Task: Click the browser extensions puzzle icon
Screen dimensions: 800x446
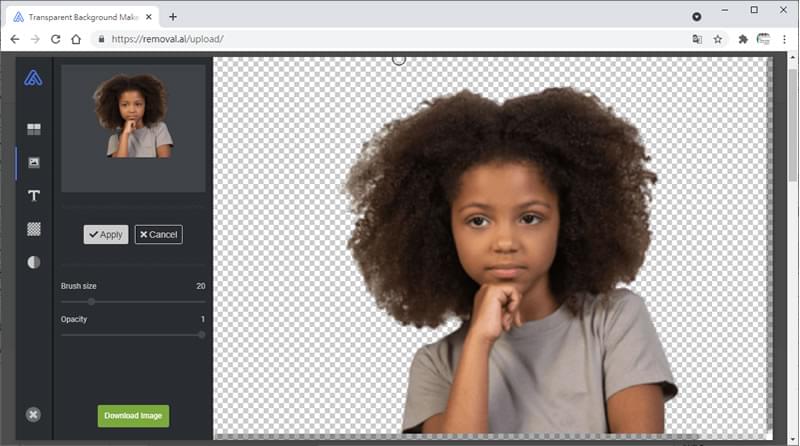Action: tap(742, 39)
